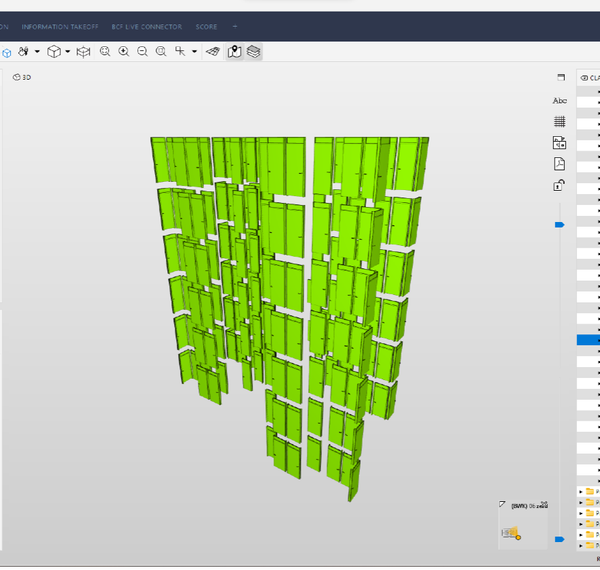The image size is (600, 570).
Task: Open the axis tool dropdown arrow
Action: (x=194, y=52)
